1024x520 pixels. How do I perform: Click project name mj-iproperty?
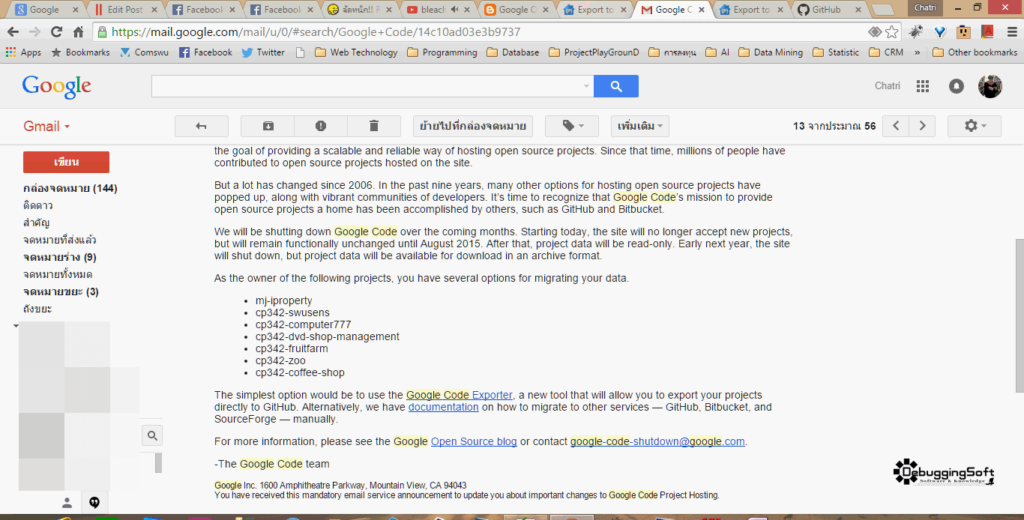click(283, 301)
